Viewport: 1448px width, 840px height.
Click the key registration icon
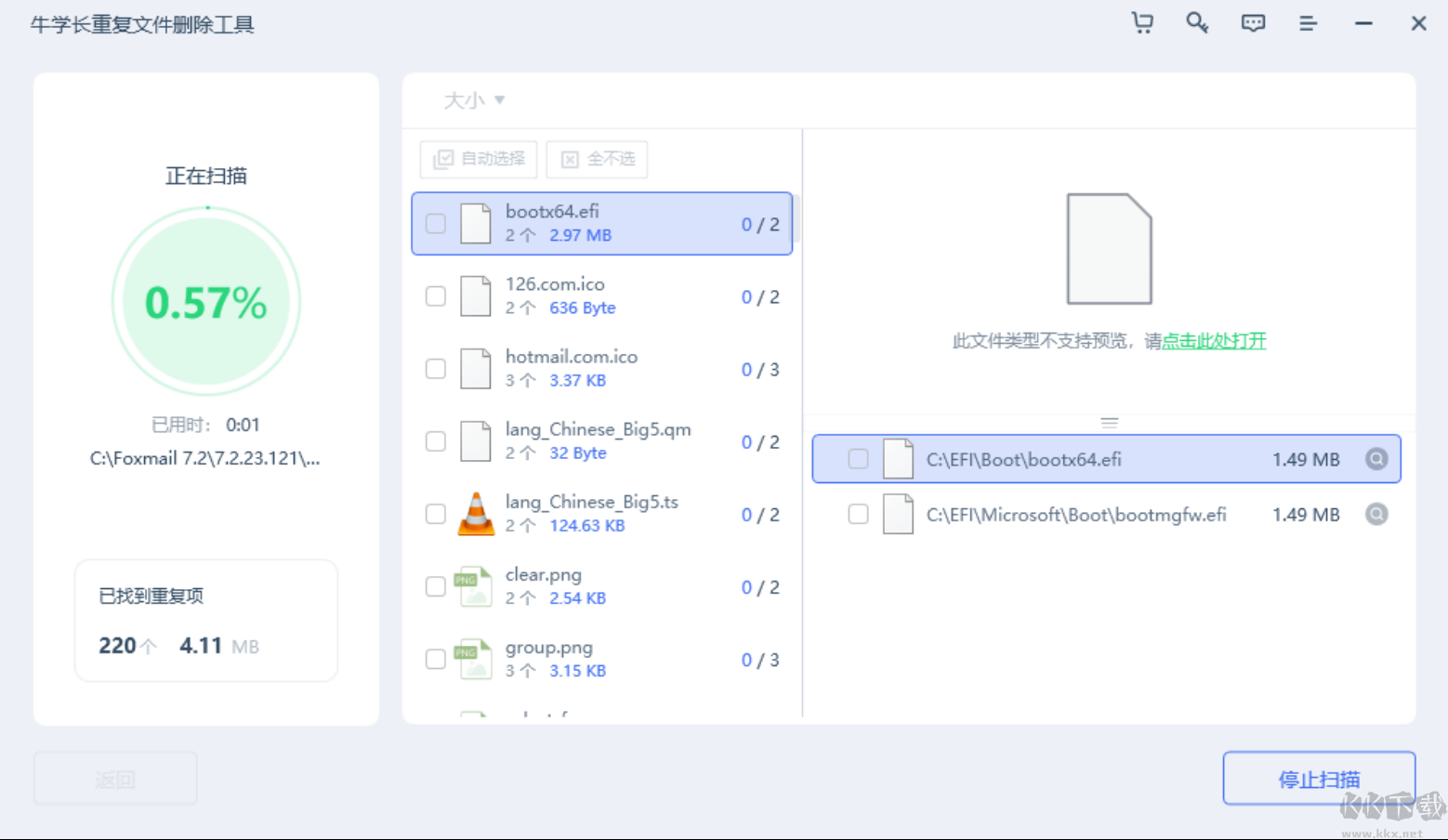pyautogui.click(x=1197, y=23)
